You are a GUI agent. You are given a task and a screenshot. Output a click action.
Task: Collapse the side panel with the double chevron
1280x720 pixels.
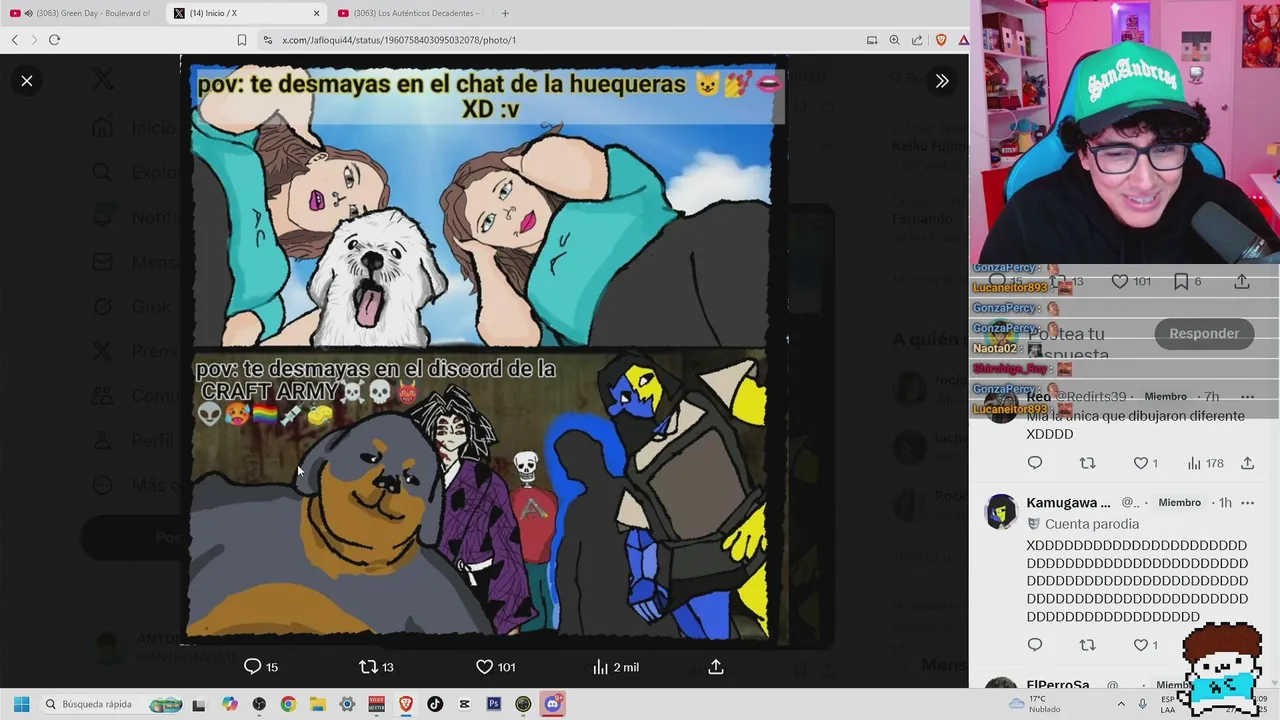(x=942, y=81)
